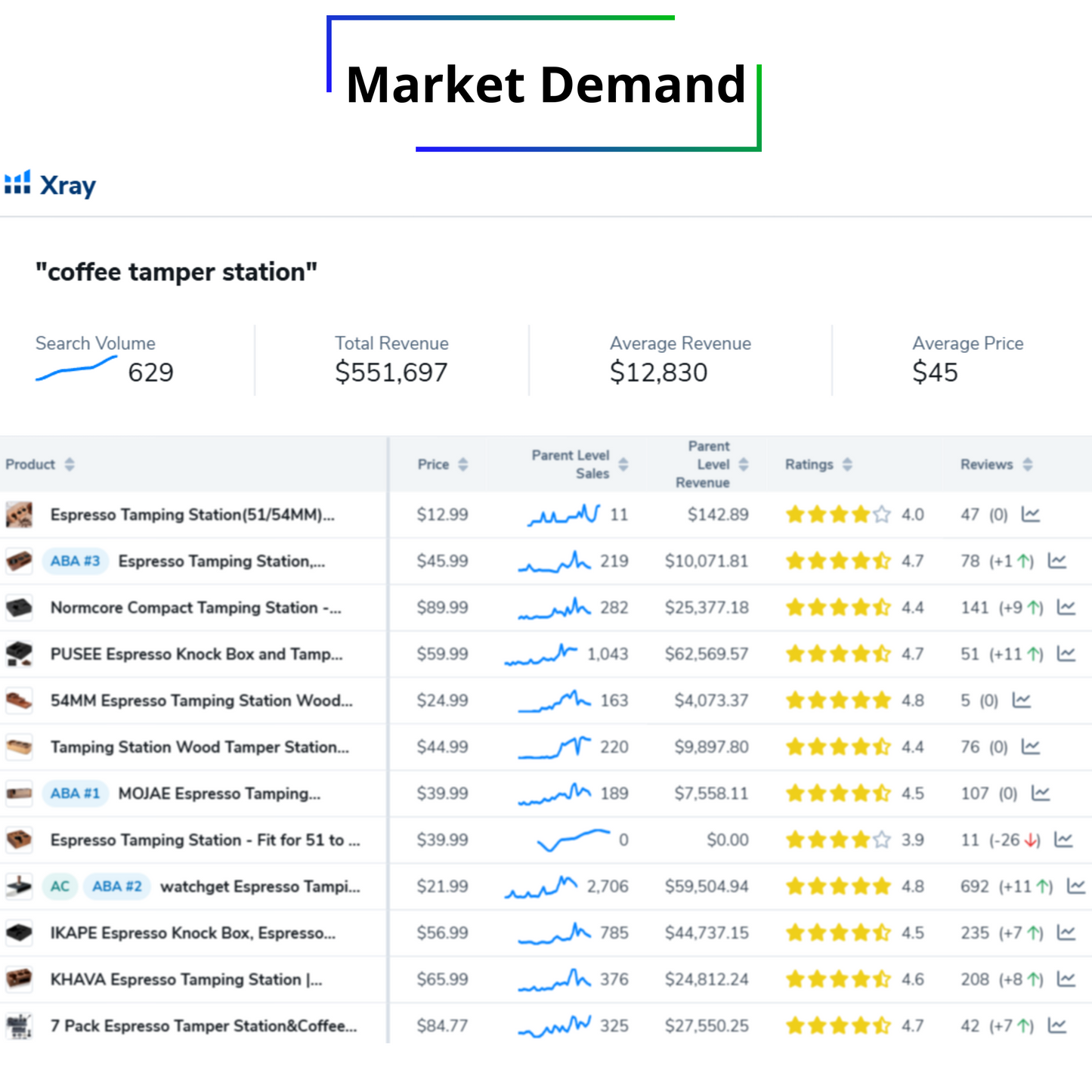The width and height of the screenshot is (1092, 1092).
Task: Click the ABA #3 badge
Action: (76, 561)
